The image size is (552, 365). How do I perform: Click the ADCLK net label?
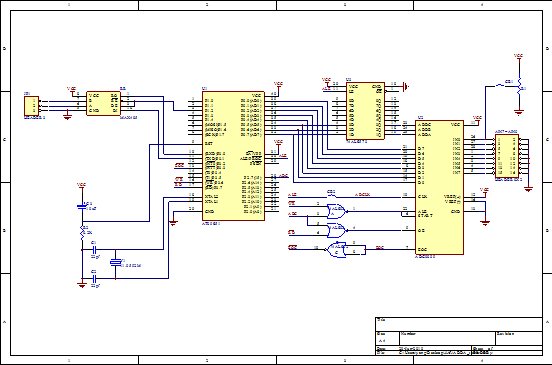362,194
